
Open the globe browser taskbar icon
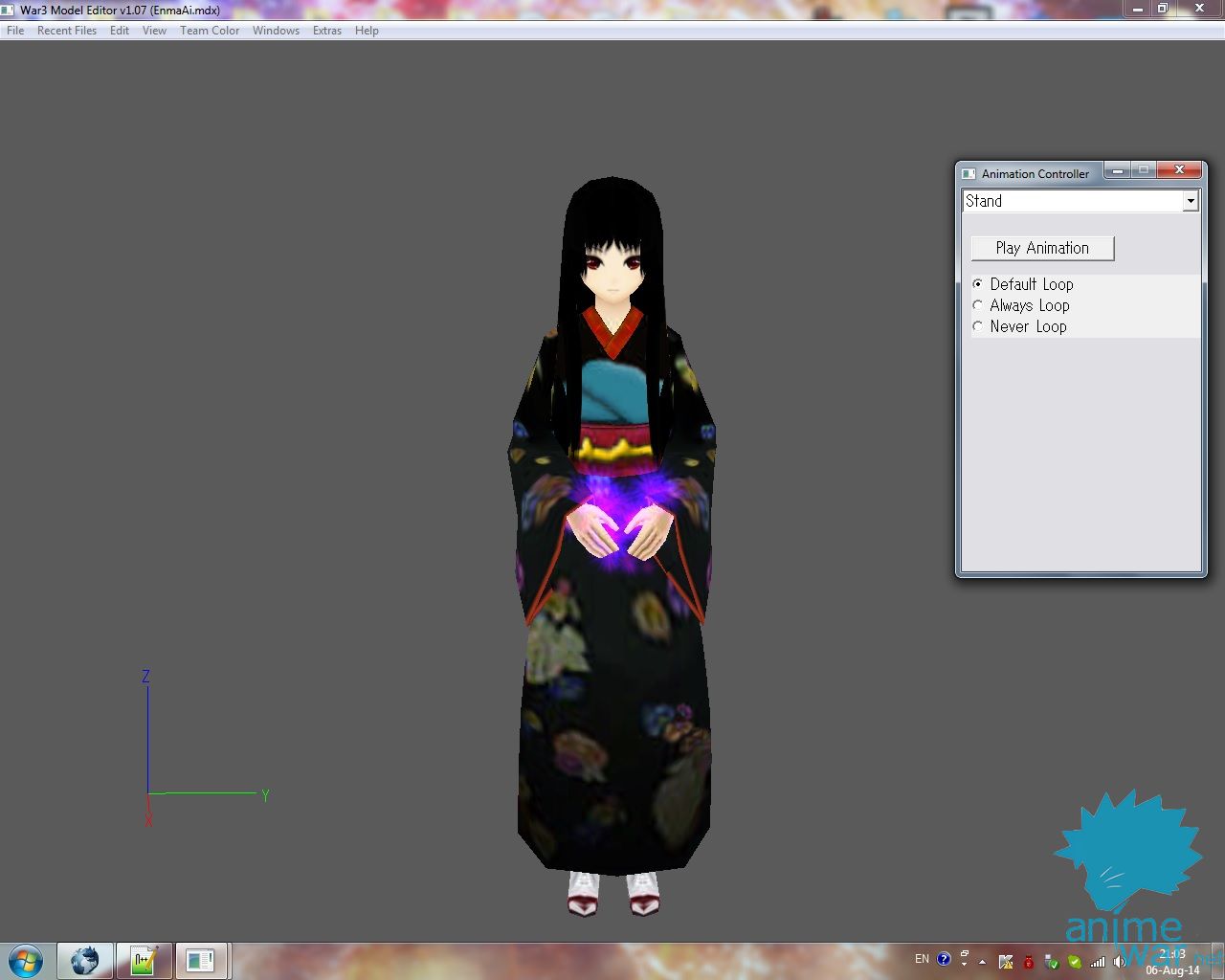tap(85, 960)
